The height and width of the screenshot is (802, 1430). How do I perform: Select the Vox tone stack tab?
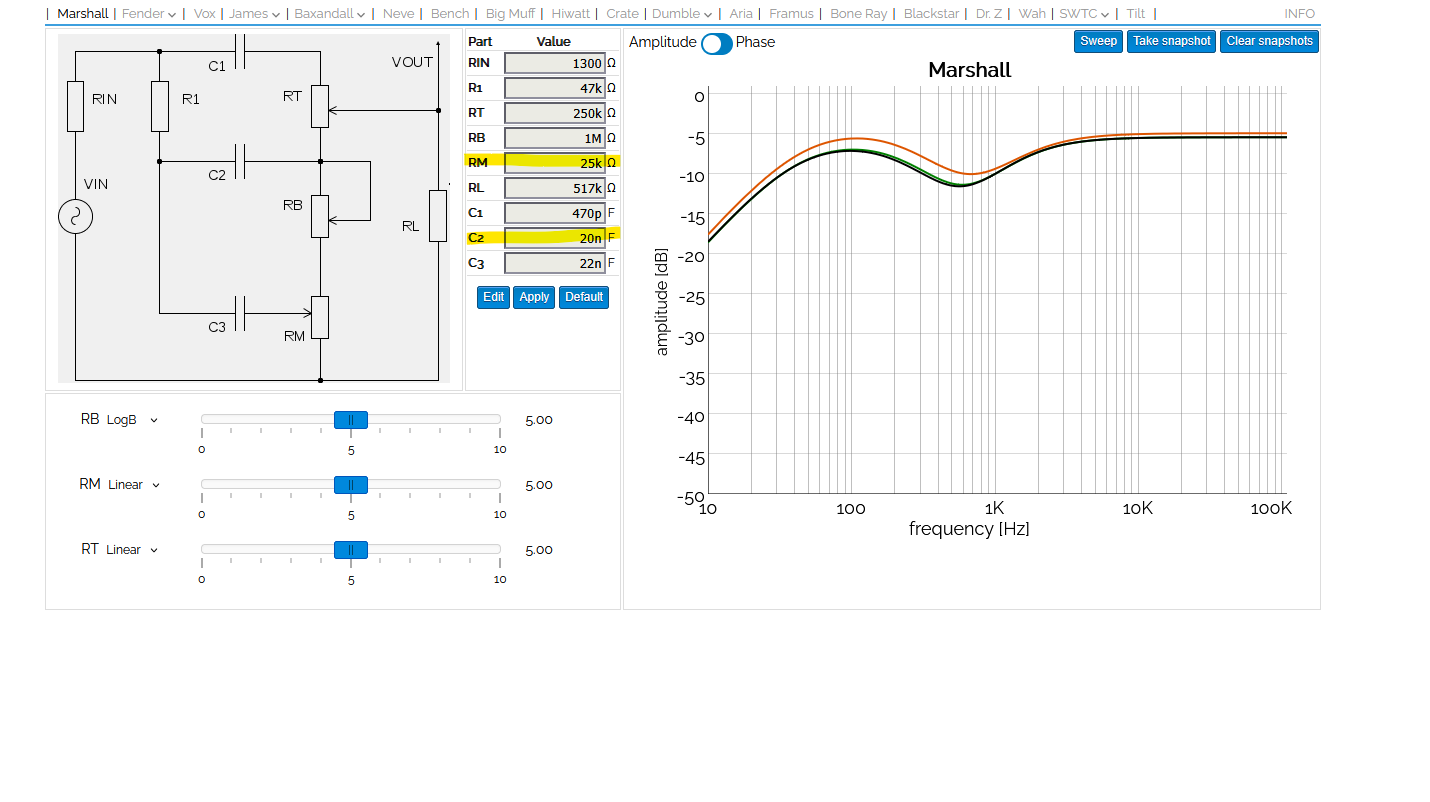point(204,14)
